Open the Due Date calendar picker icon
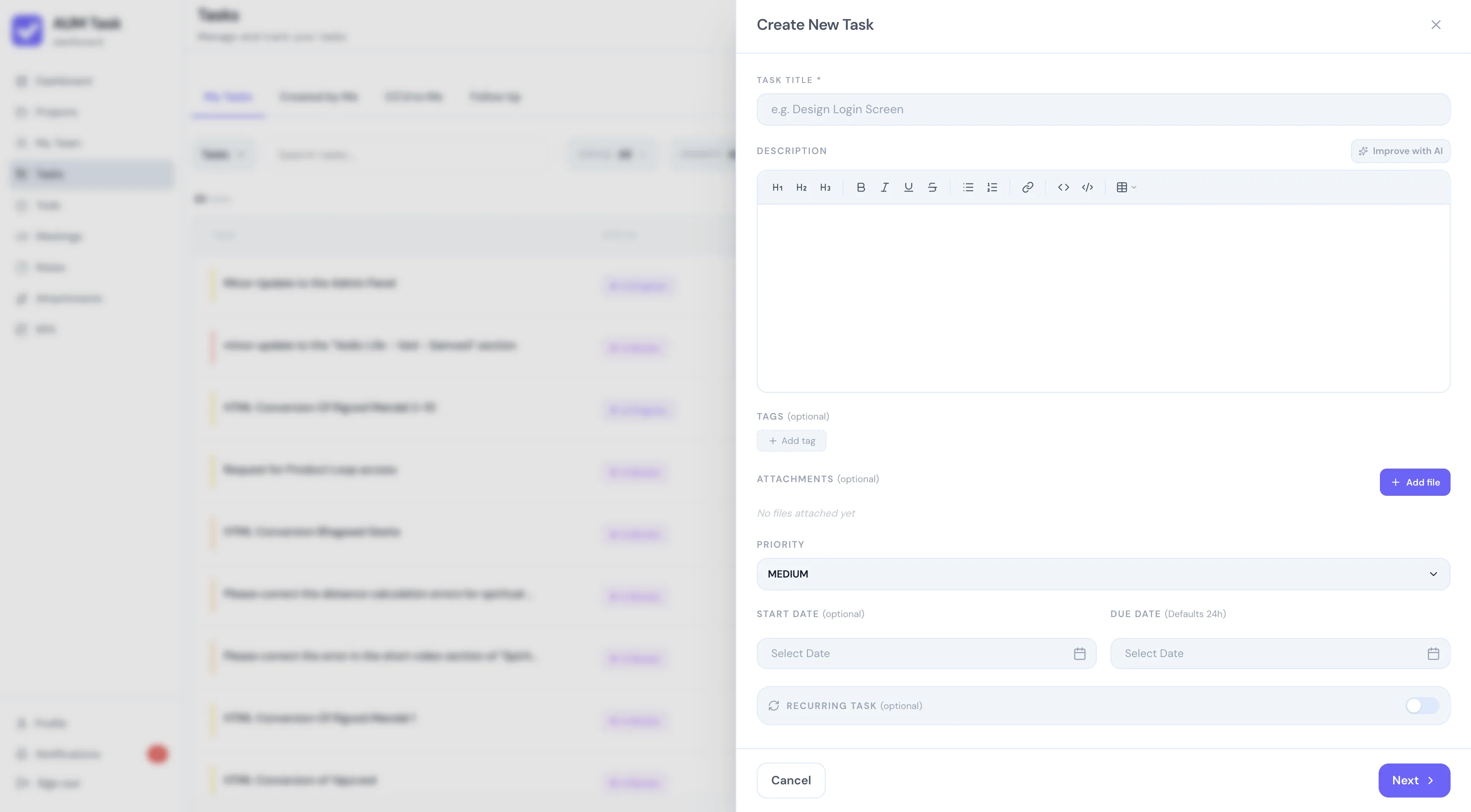Image resolution: width=1471 pixels, height=812 pixels. (1433, 654)
